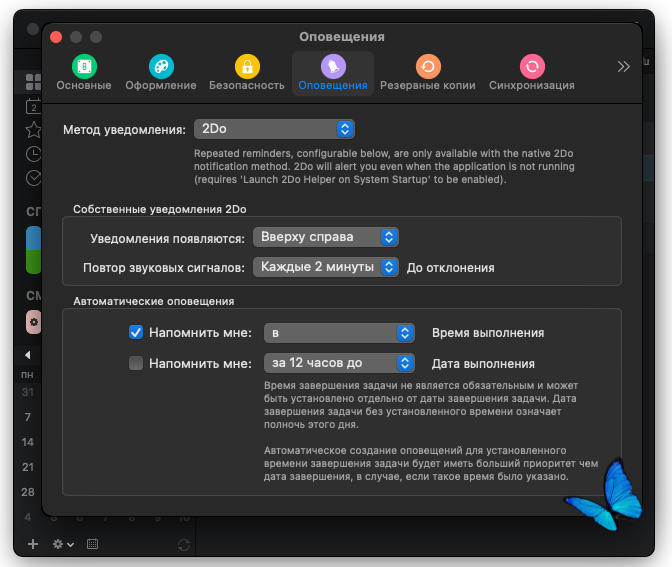The height and width of the screenshot is (567, 672).
Task: Close the Оповещения preferences window
Action: (56, 37)
